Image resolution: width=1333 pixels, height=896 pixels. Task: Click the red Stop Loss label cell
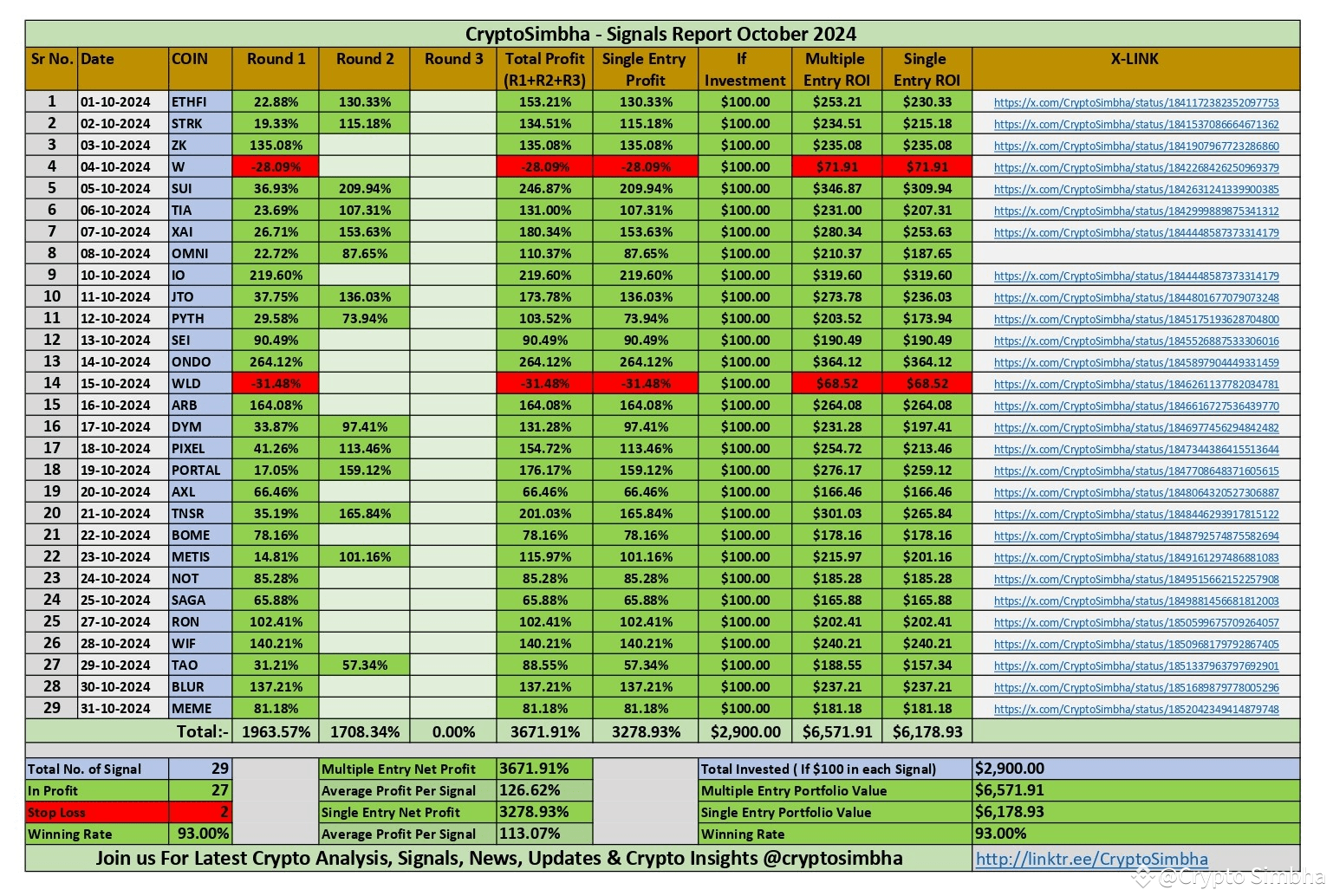[96, 813]
